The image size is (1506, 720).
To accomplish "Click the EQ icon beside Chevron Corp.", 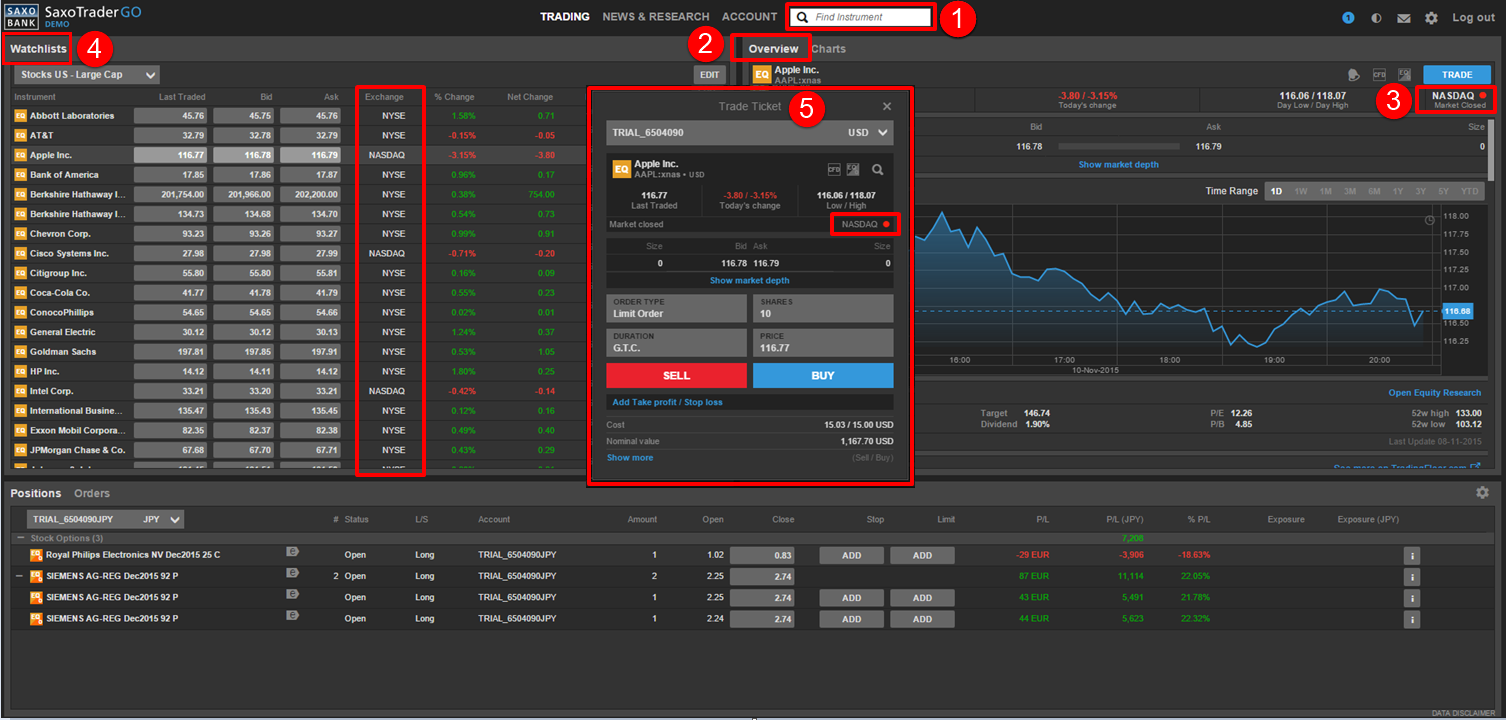I will pos(20,234).
